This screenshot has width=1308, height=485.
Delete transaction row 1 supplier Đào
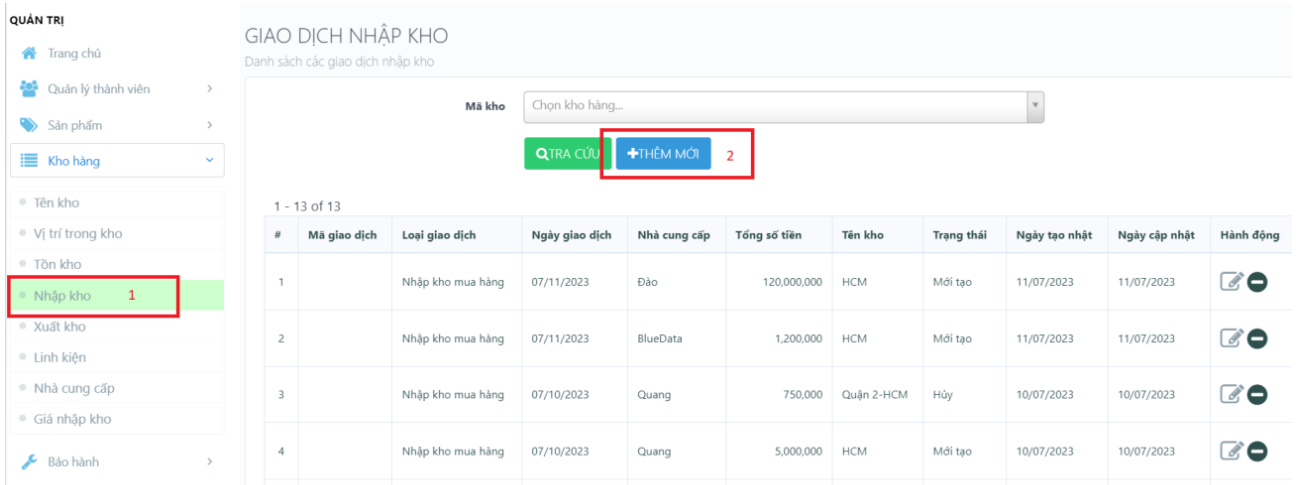point(1257,282)
